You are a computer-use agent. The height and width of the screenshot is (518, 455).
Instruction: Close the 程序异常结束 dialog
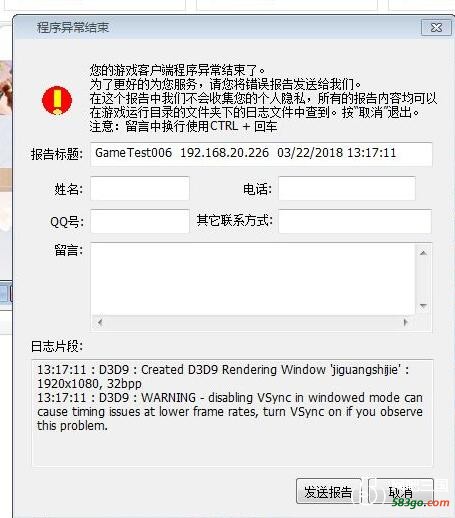click(x=436, y=27)
